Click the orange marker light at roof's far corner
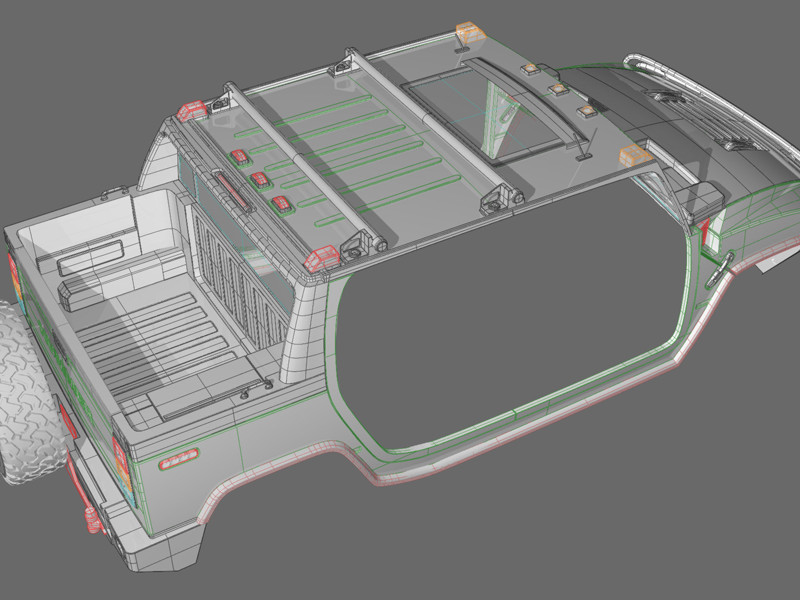 coord(468,32)
